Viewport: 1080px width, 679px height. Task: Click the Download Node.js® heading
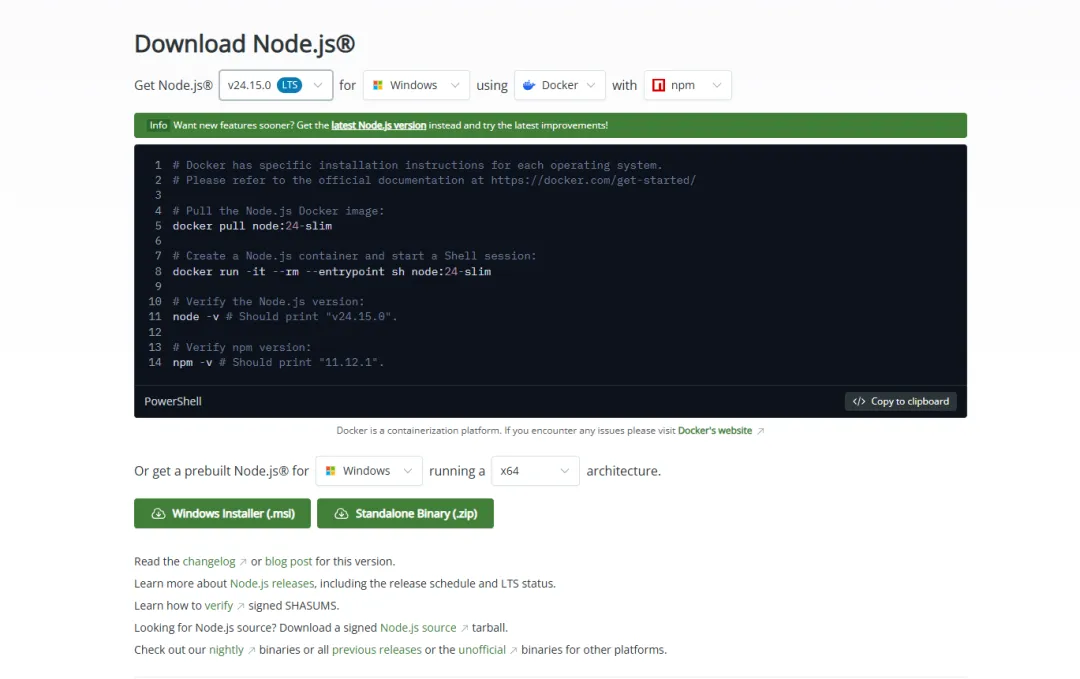pyautogui.click(x=245, y=43)
